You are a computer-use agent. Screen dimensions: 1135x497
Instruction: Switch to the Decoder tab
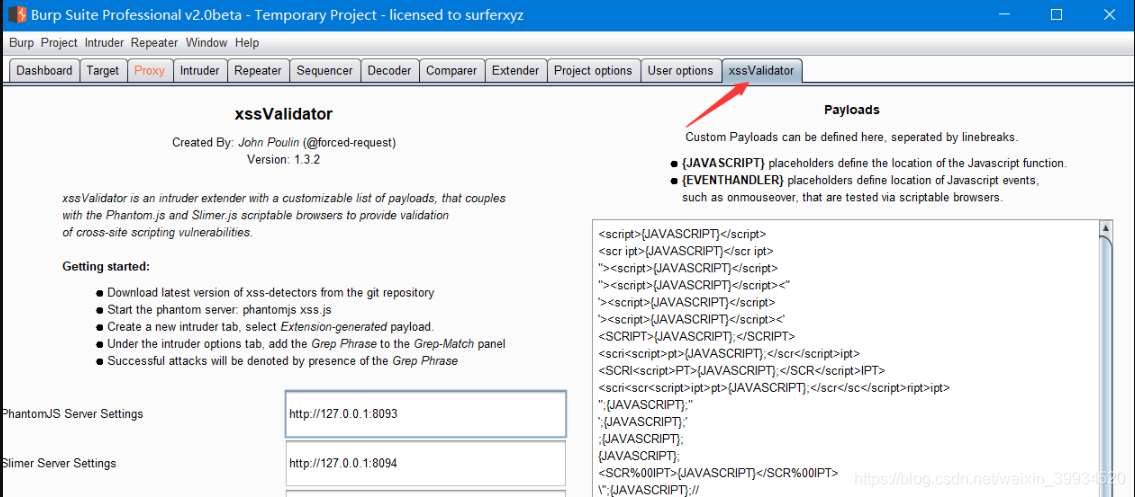(389, 71)
